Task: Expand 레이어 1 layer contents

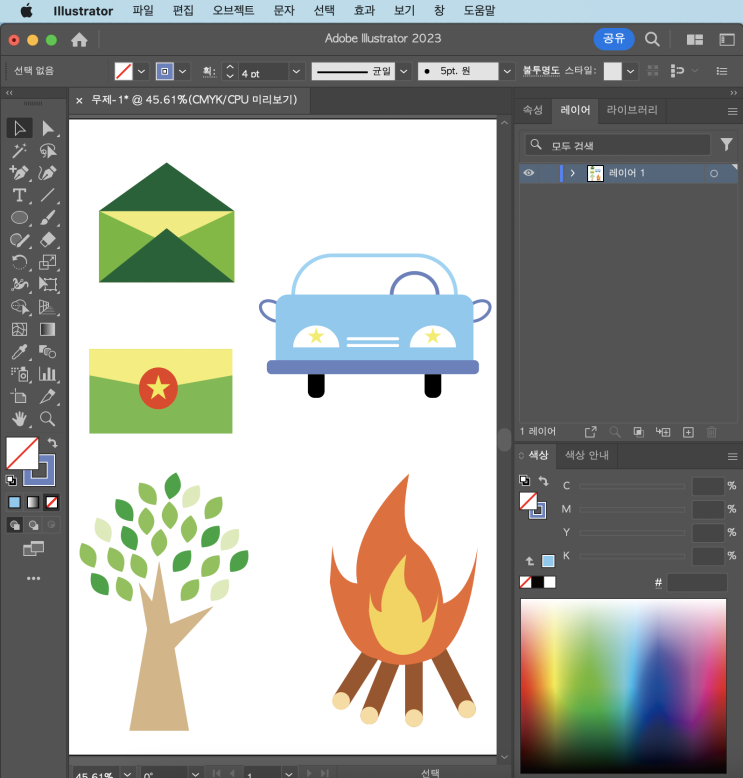Action: pyautogui.click(x=573, y=173)
